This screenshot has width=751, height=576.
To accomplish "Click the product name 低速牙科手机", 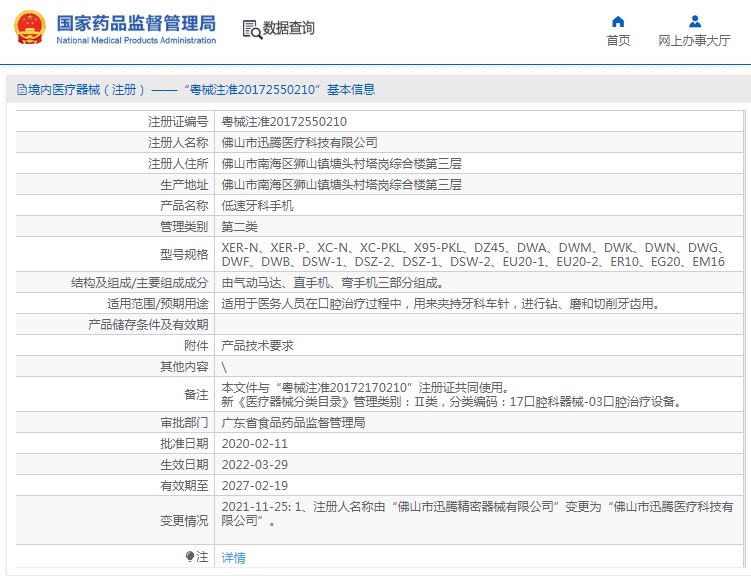I will pos(257,205).
